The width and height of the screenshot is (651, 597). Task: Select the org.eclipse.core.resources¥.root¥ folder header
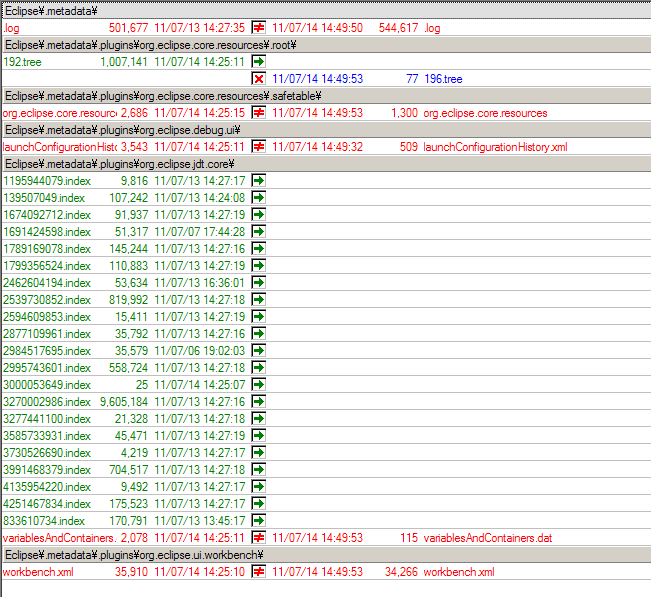point(326,45)
